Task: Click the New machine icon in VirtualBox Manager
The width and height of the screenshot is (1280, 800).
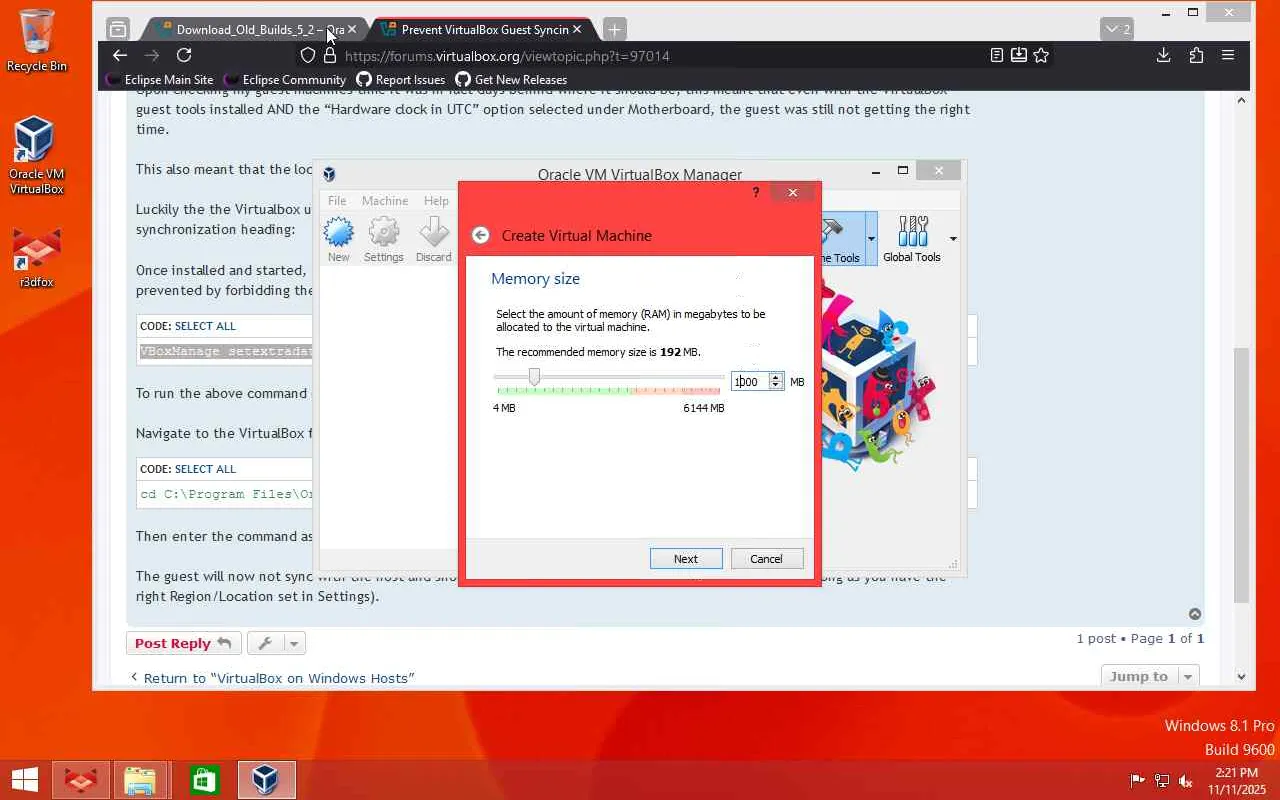Action: [x=339, y=240]
